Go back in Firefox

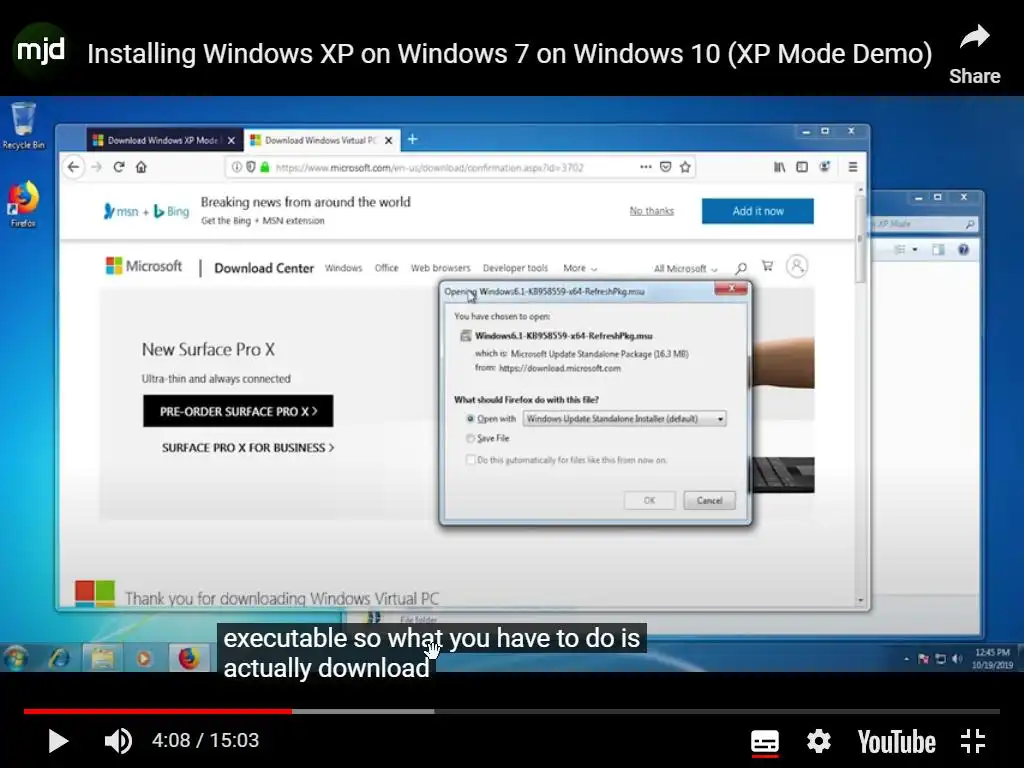point(74,167)
